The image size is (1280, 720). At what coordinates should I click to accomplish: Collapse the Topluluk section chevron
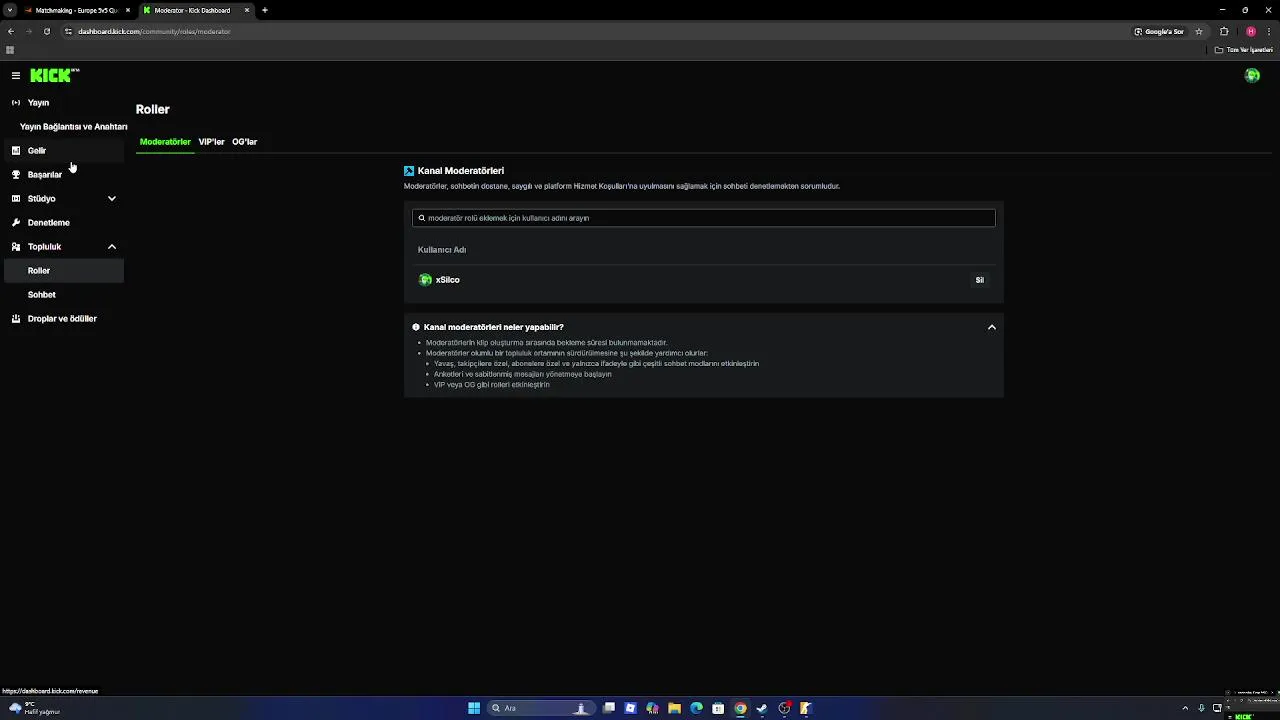tap(112, 246)
